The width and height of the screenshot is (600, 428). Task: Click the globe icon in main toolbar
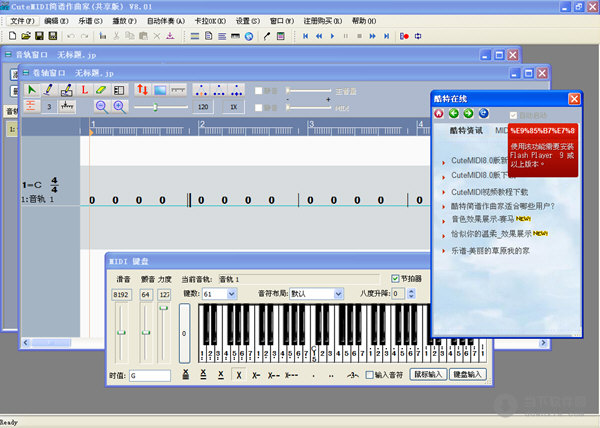point(249,36)
